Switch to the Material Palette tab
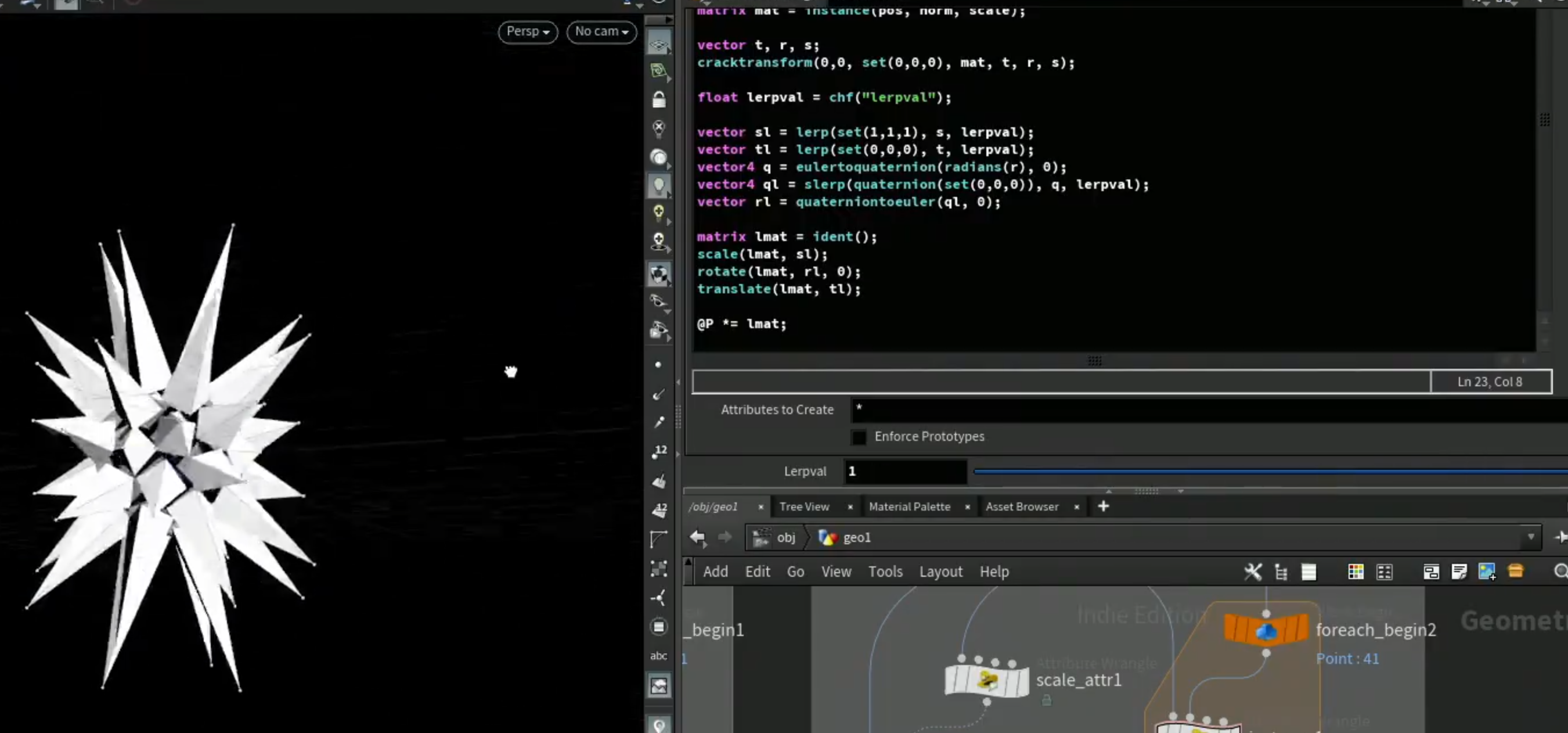Viewport: 1568px width, 733px height. [909, 506]
